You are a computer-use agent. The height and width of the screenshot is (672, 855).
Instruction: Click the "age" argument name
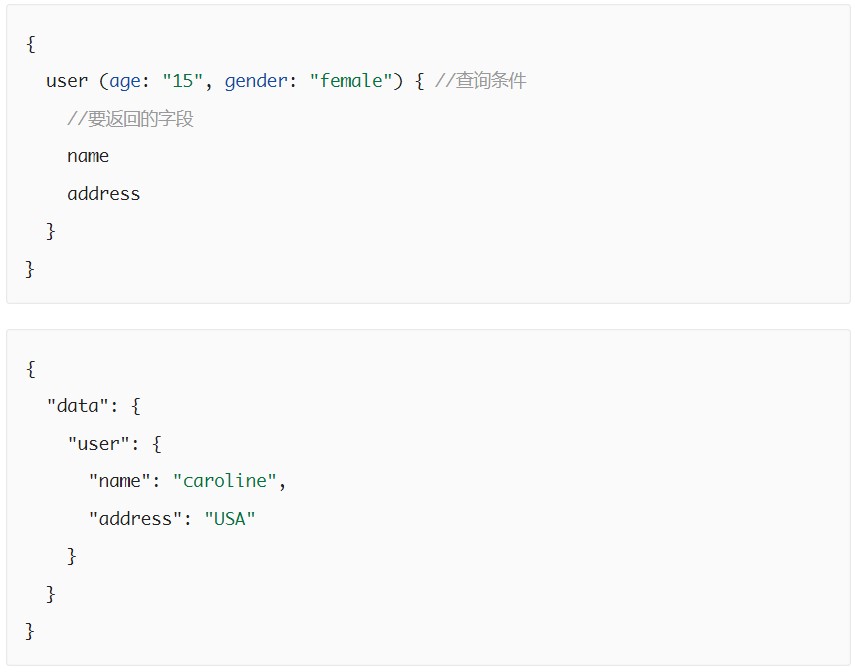click(x=125, y=81)
